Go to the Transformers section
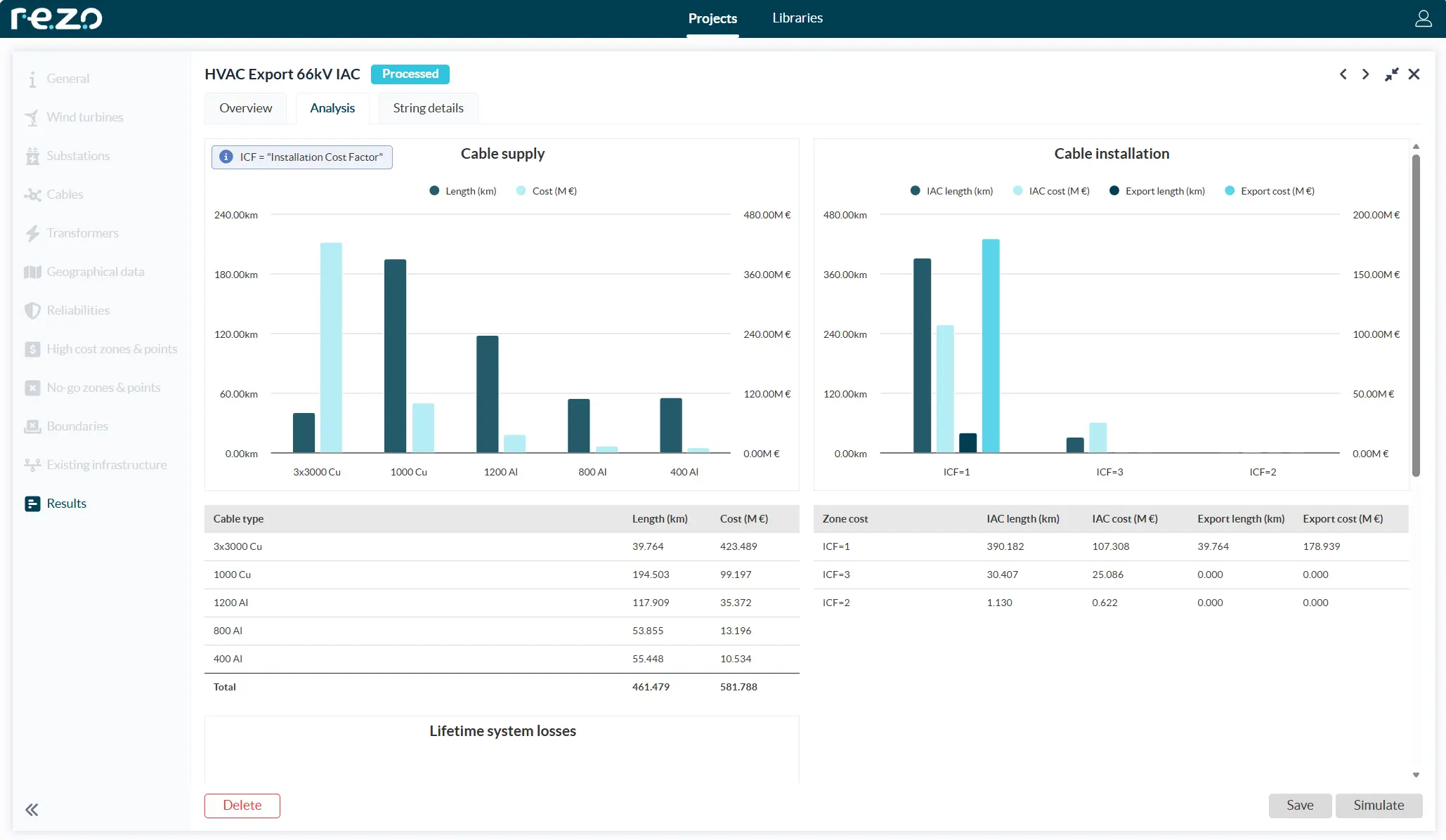 (x=82, y=232)
